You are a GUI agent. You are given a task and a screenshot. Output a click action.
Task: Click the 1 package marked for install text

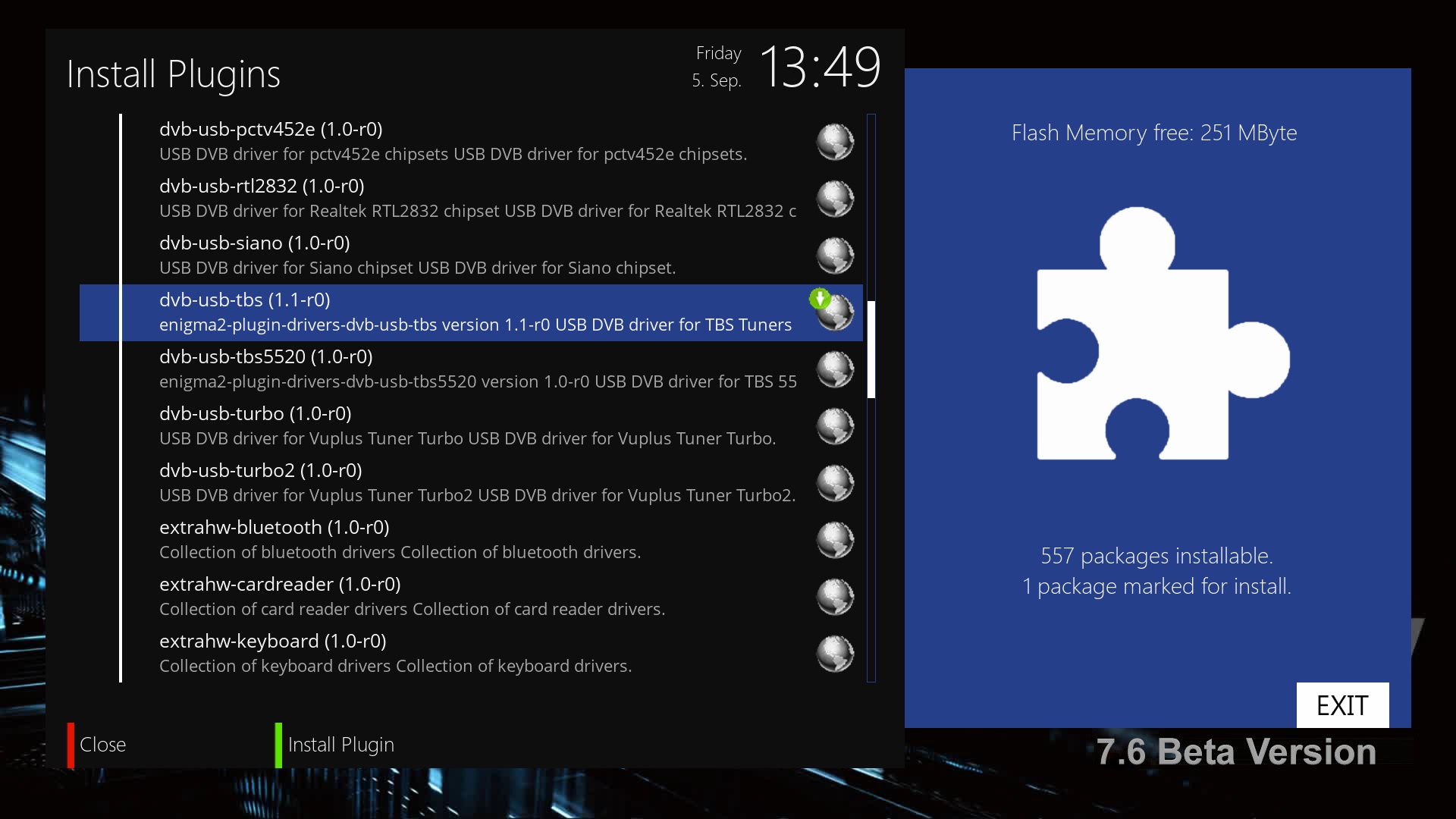[1156, 586]
